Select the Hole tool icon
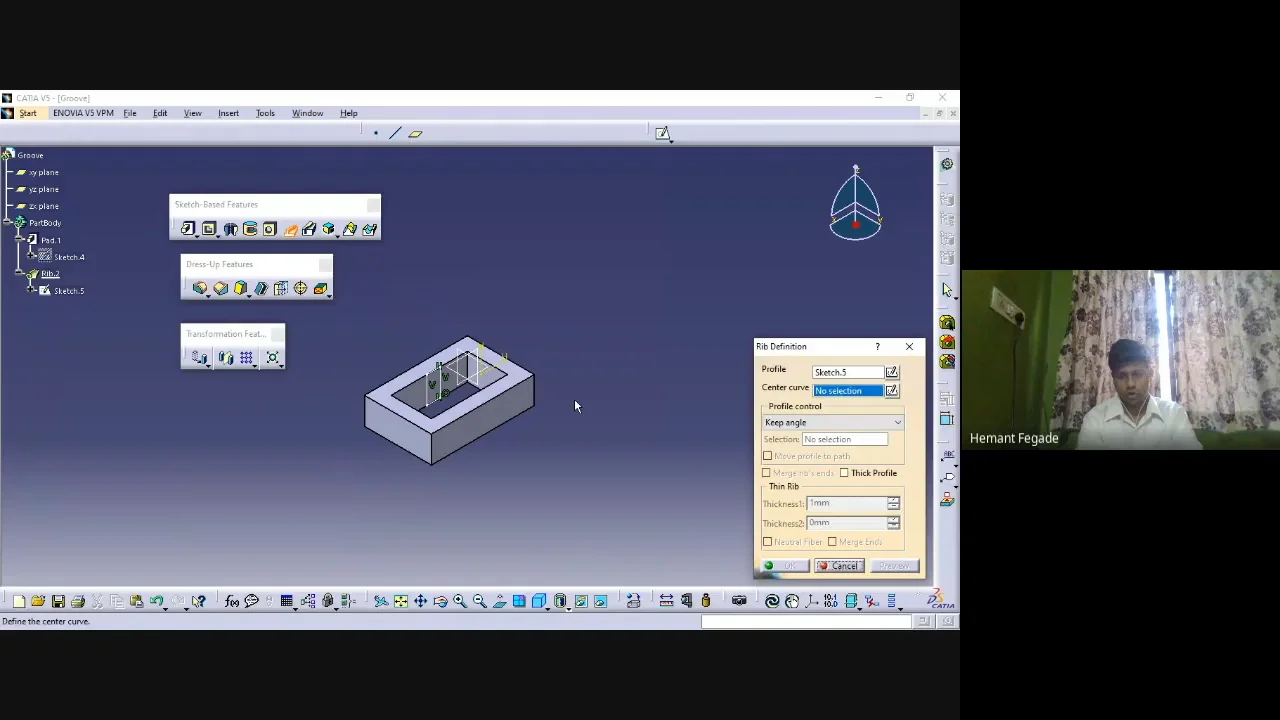 coord(269,229)
